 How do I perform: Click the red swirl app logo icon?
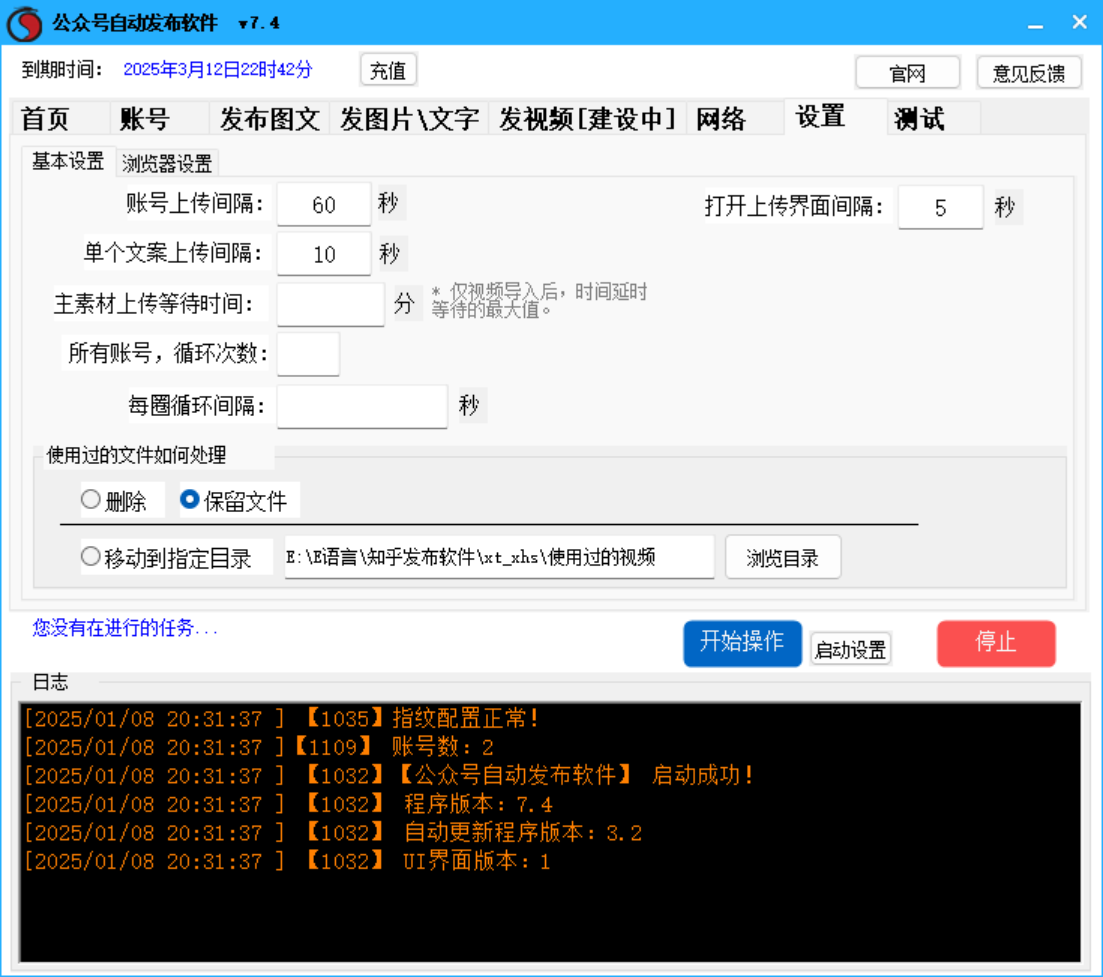pos(25,23)
